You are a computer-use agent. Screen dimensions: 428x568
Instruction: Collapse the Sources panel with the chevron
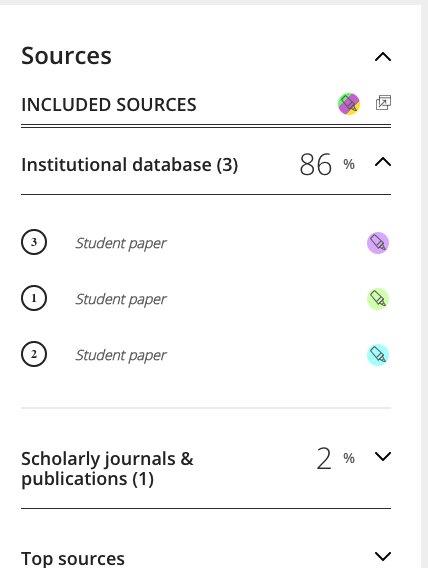tap(383, 57)
